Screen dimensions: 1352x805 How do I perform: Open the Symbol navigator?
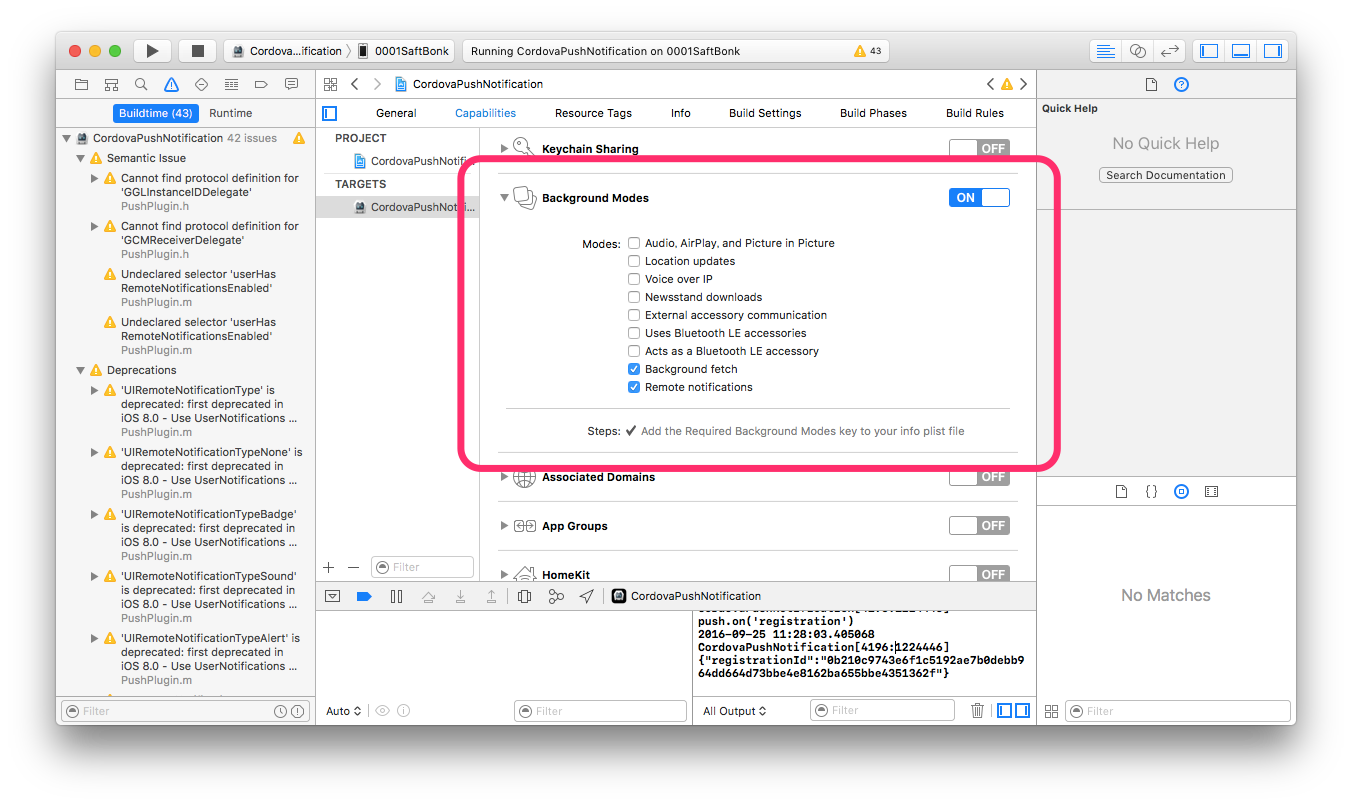[111, 84]
